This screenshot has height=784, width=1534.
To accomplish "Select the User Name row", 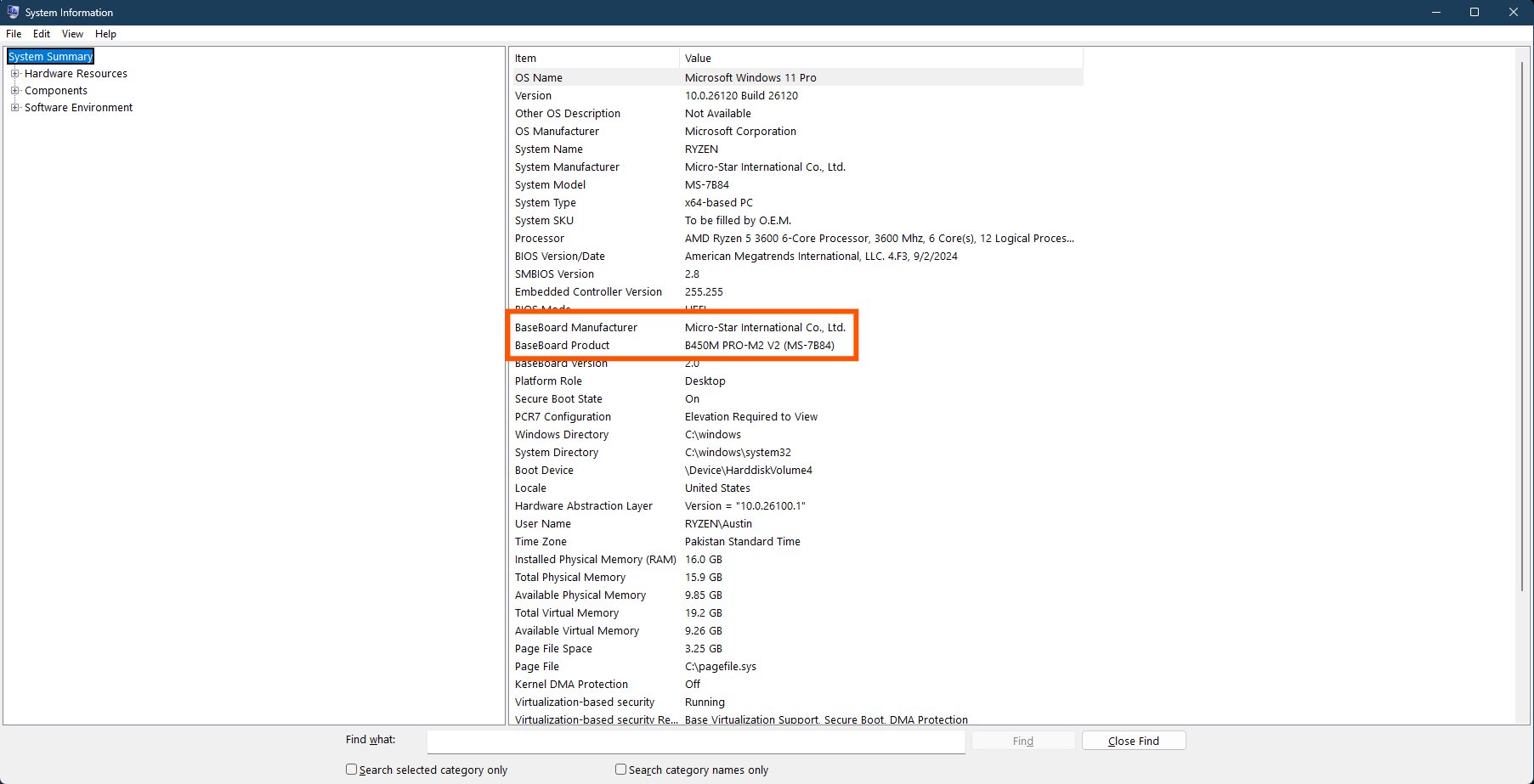I will tap(796, 523).
